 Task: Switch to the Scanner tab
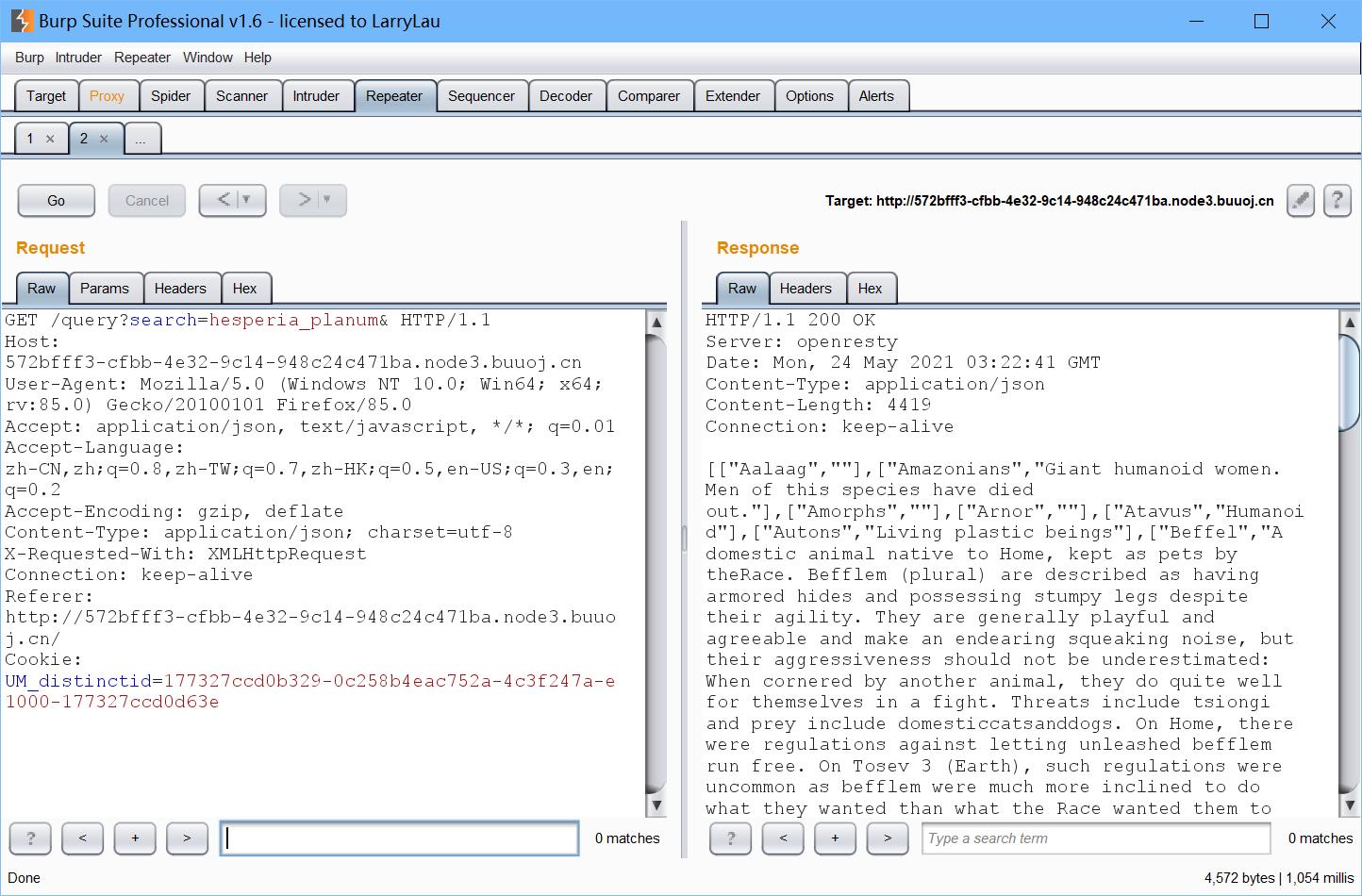click(x=241, y=96)
